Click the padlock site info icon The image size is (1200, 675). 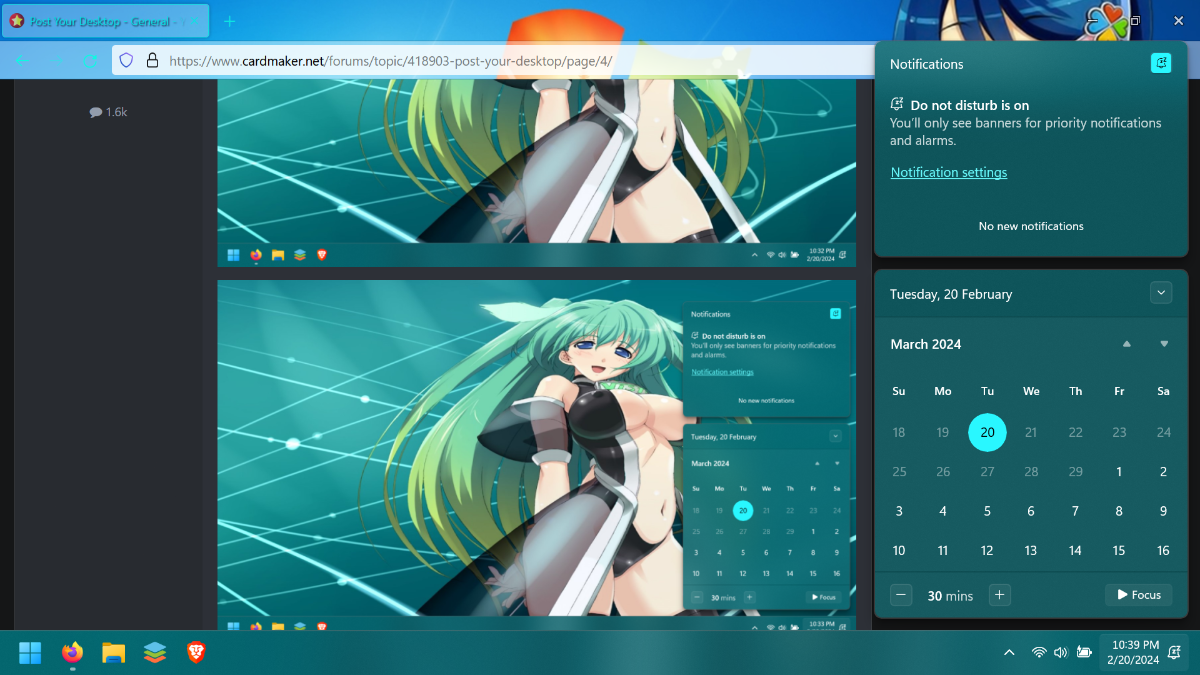click(152, 60)
